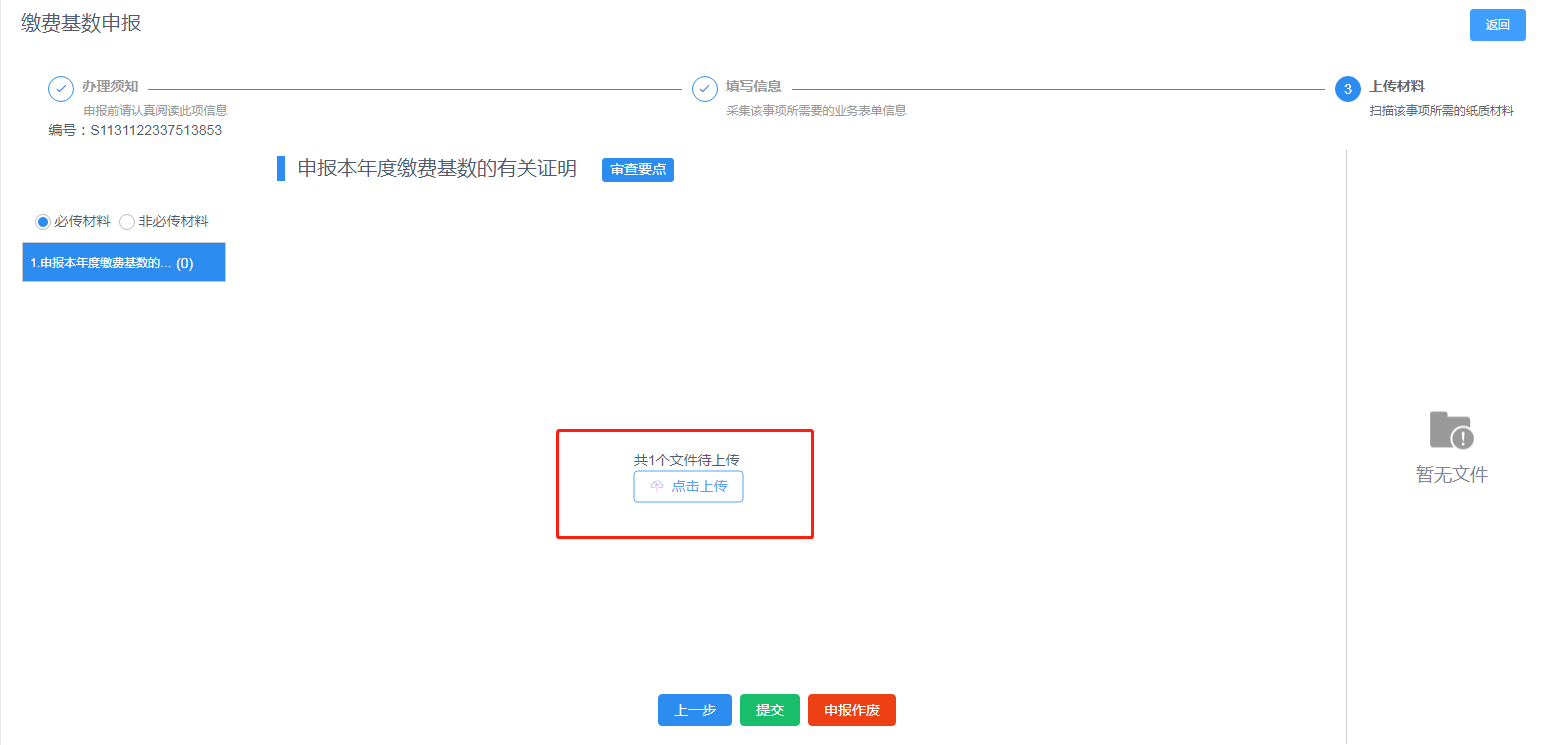
Task: Click the 编号 S1131122337513853 text
Action: (x=135, y=130)
